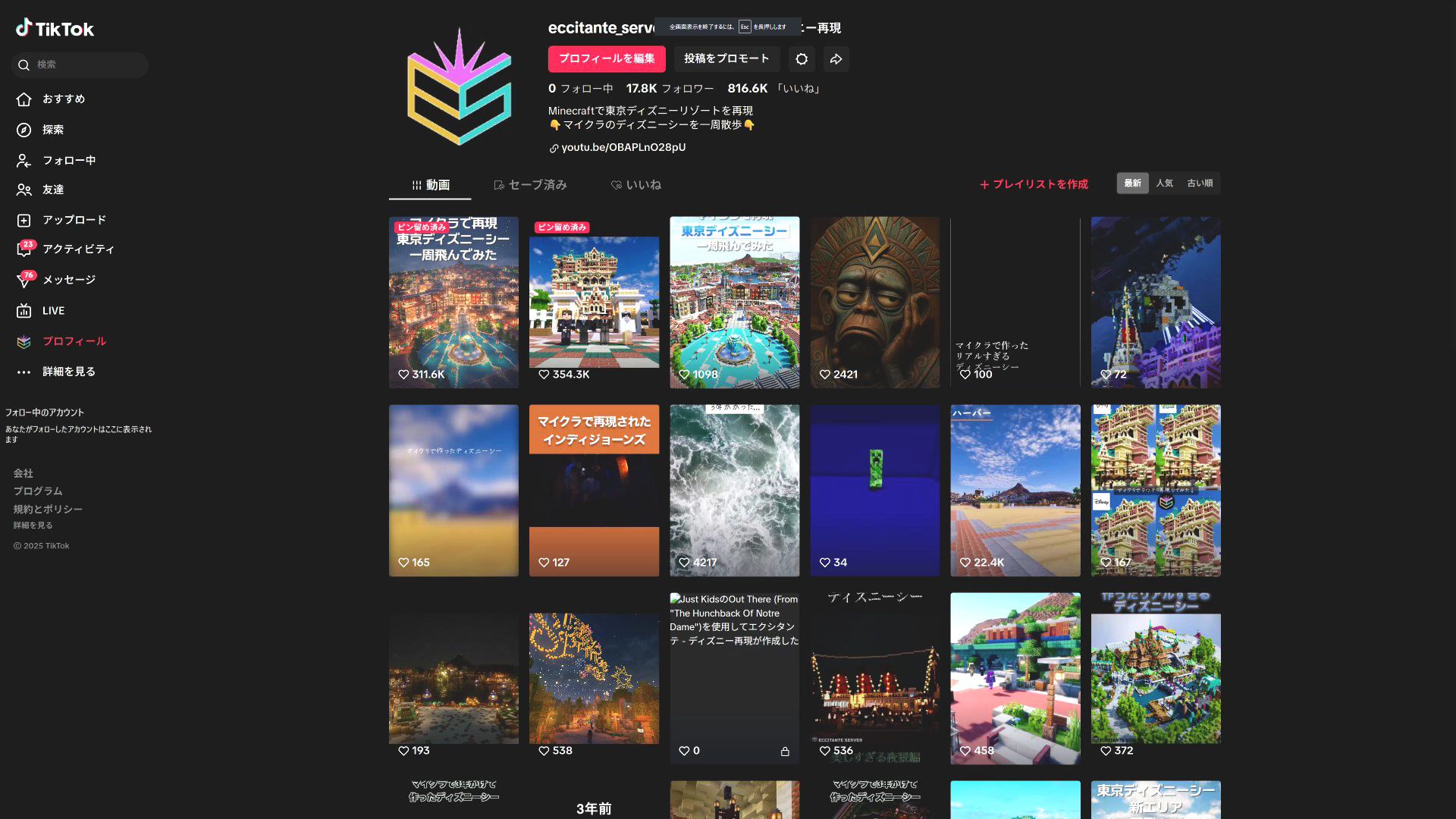Open pinned video with 311.6K likes
The height and width of the screenshot is (819, 1456).
453,303
